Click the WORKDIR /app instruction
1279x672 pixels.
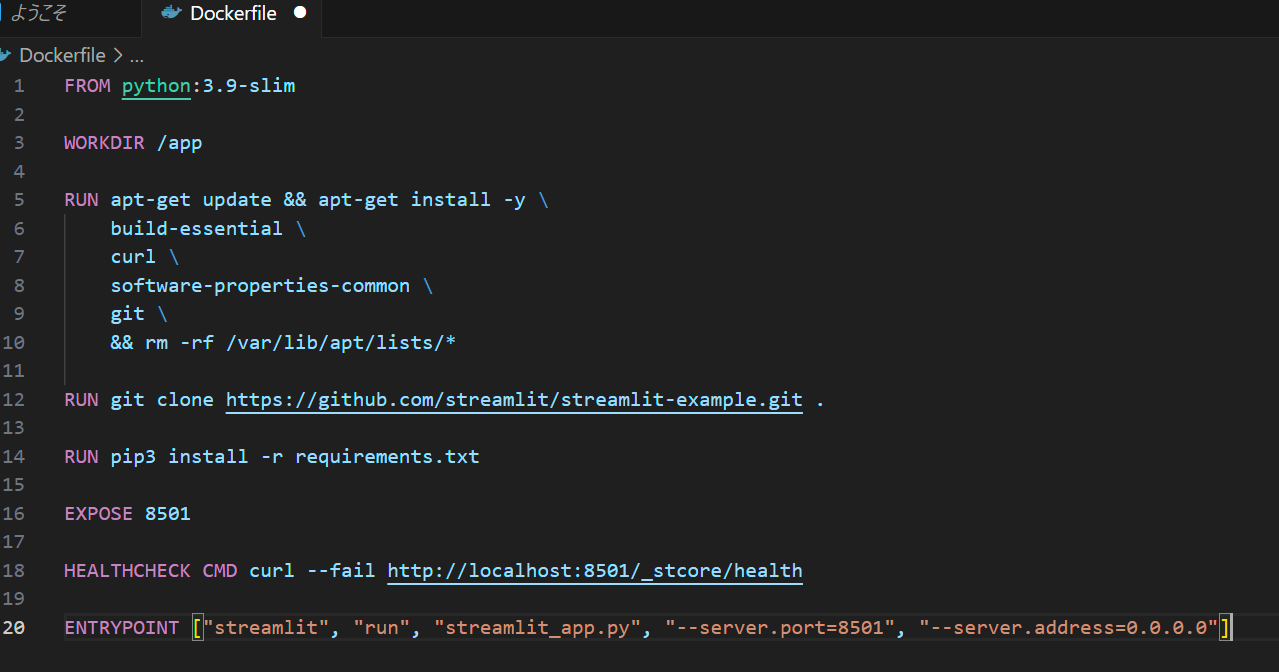coord(132,142)
